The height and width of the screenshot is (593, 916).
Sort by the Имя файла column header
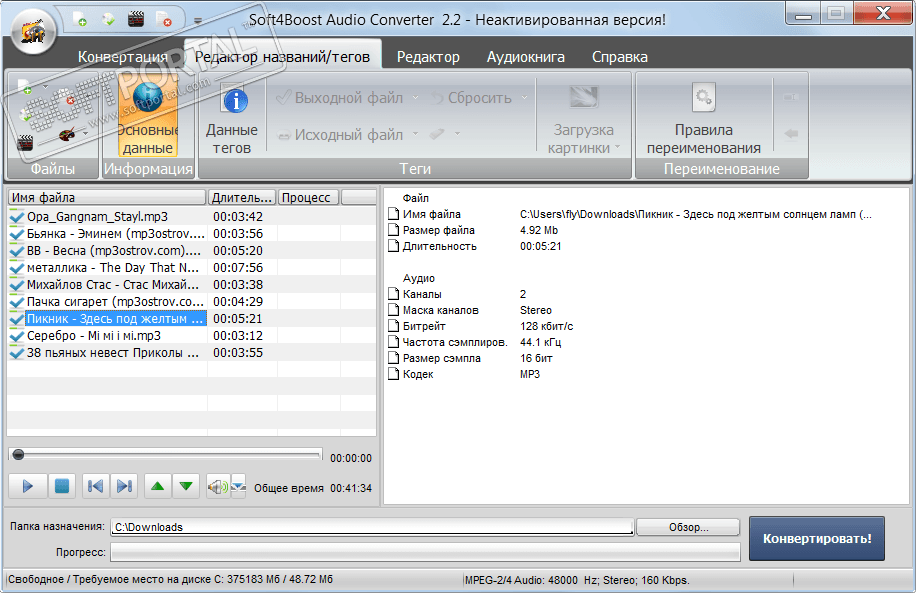tap(107, 197)
